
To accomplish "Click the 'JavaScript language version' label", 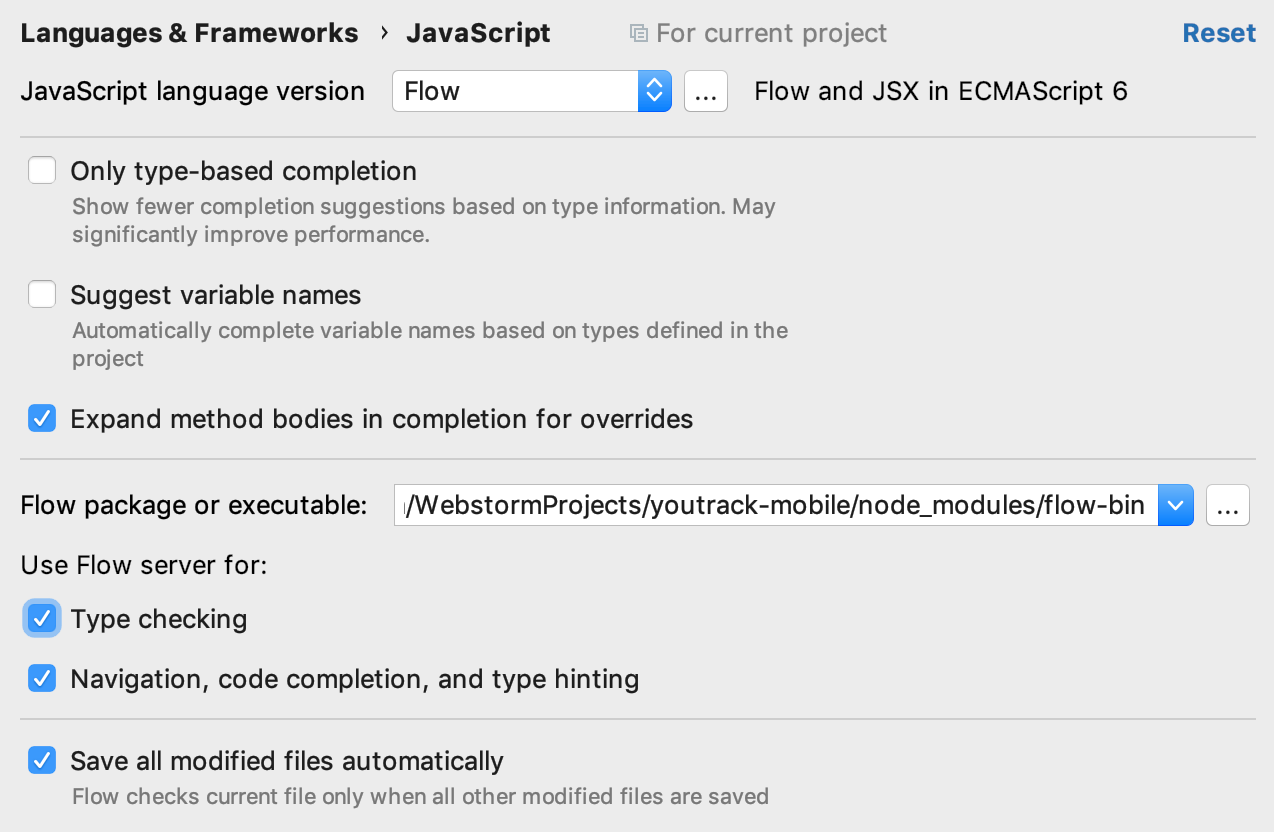I will coord(193,91).
